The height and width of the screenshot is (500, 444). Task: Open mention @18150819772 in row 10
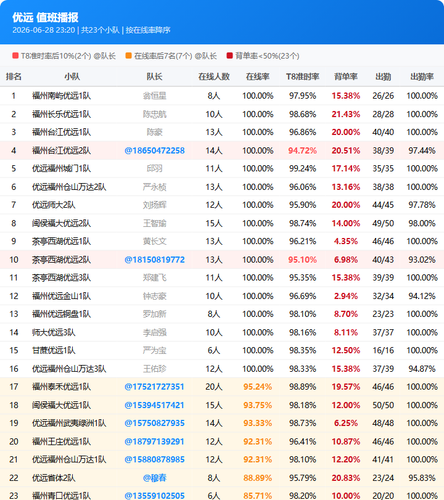point(154,260)
